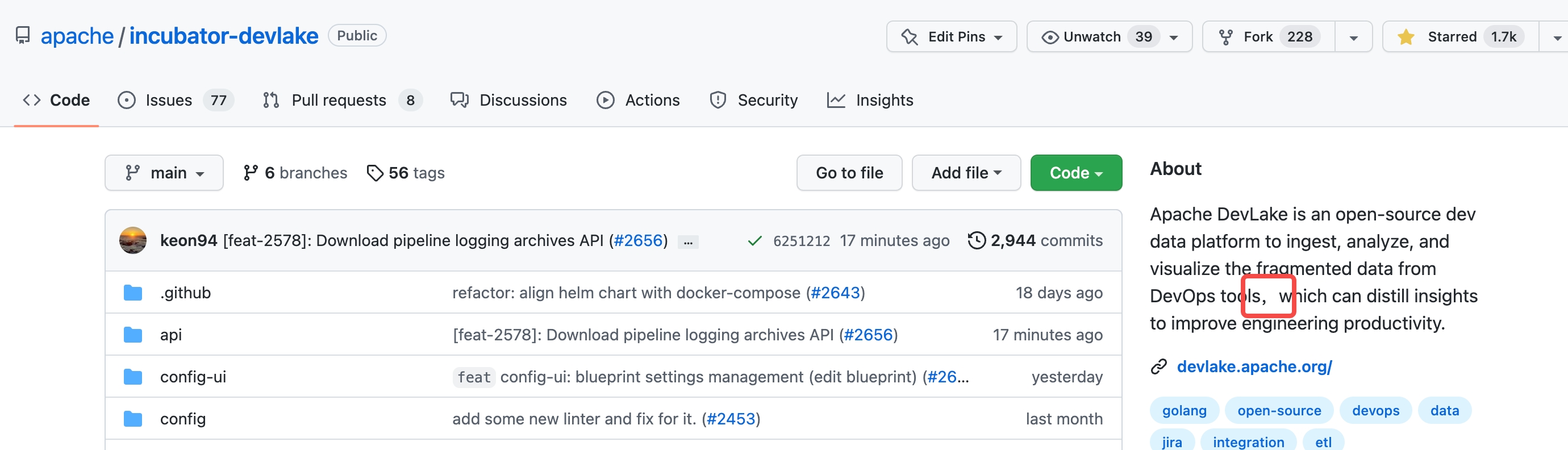1568x450 pixels.
Task: Click the repository icon beside apache
Action: coord(23,36)
